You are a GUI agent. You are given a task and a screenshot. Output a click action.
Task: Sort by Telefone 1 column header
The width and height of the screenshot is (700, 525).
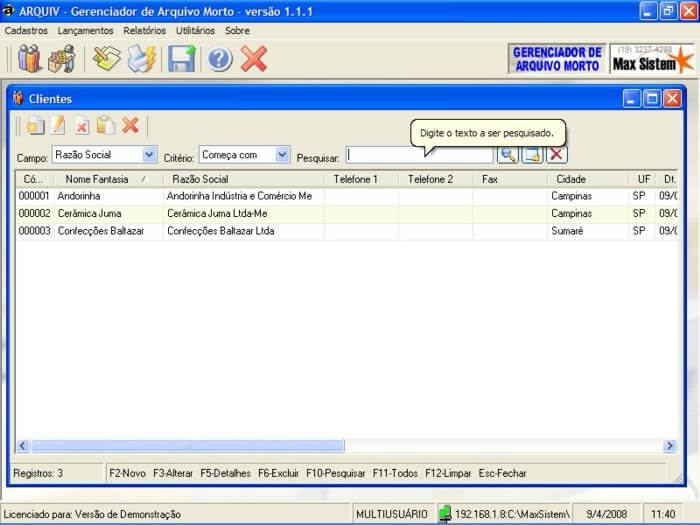(361, 179)
